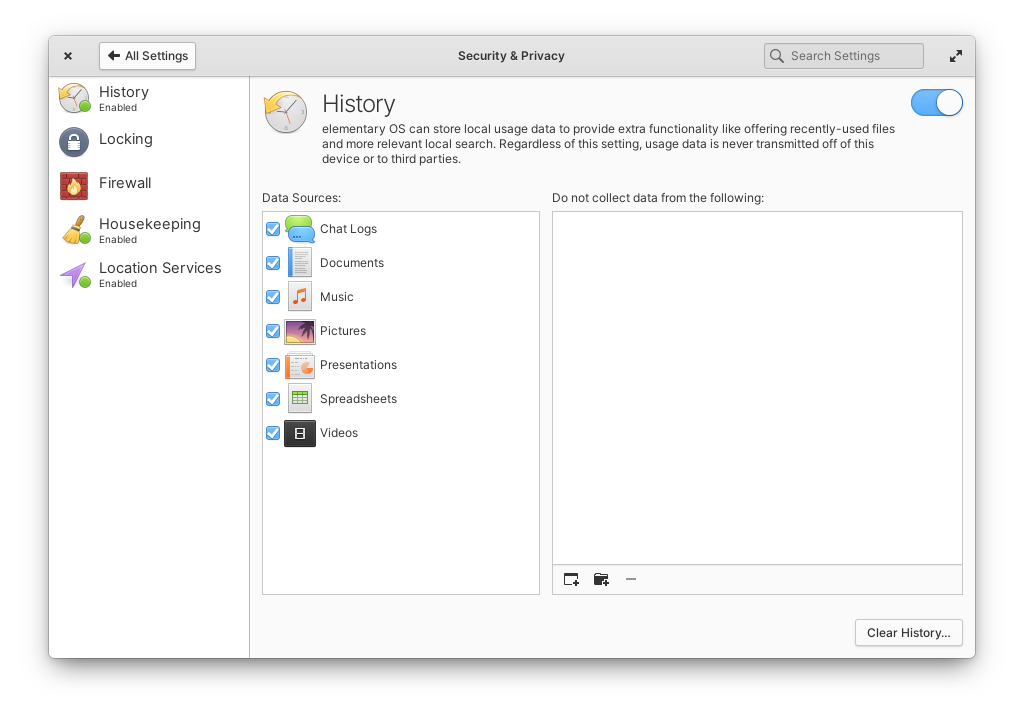Screen dimensions: 1024x720
Task: Click the Clear History button
Action: 908,632
